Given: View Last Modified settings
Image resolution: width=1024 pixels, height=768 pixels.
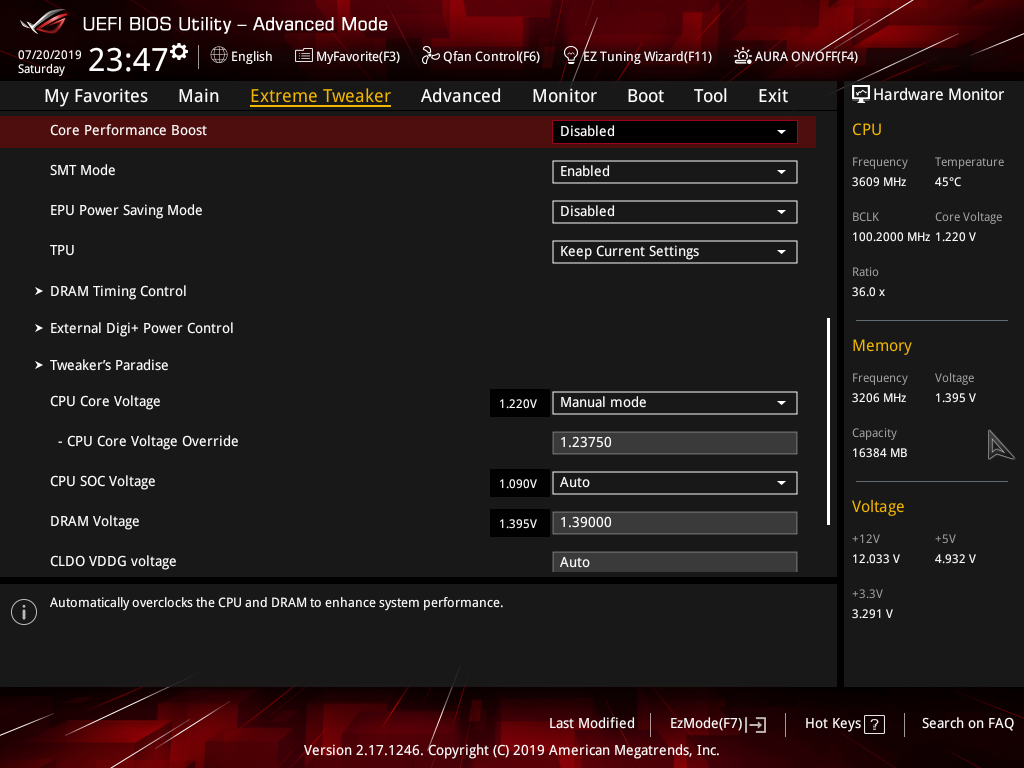Looking at the screenshot, I should [x=592, y=723].
